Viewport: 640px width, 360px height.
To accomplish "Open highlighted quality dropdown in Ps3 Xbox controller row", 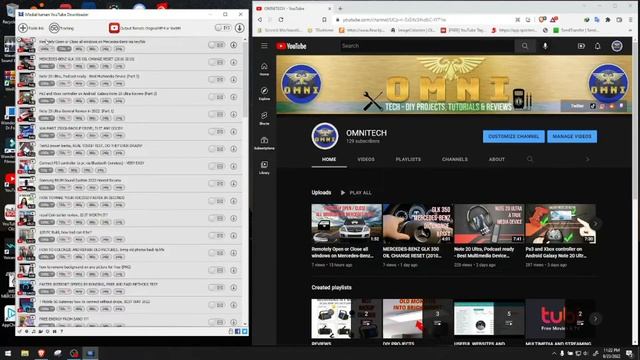I will point(47,101).
